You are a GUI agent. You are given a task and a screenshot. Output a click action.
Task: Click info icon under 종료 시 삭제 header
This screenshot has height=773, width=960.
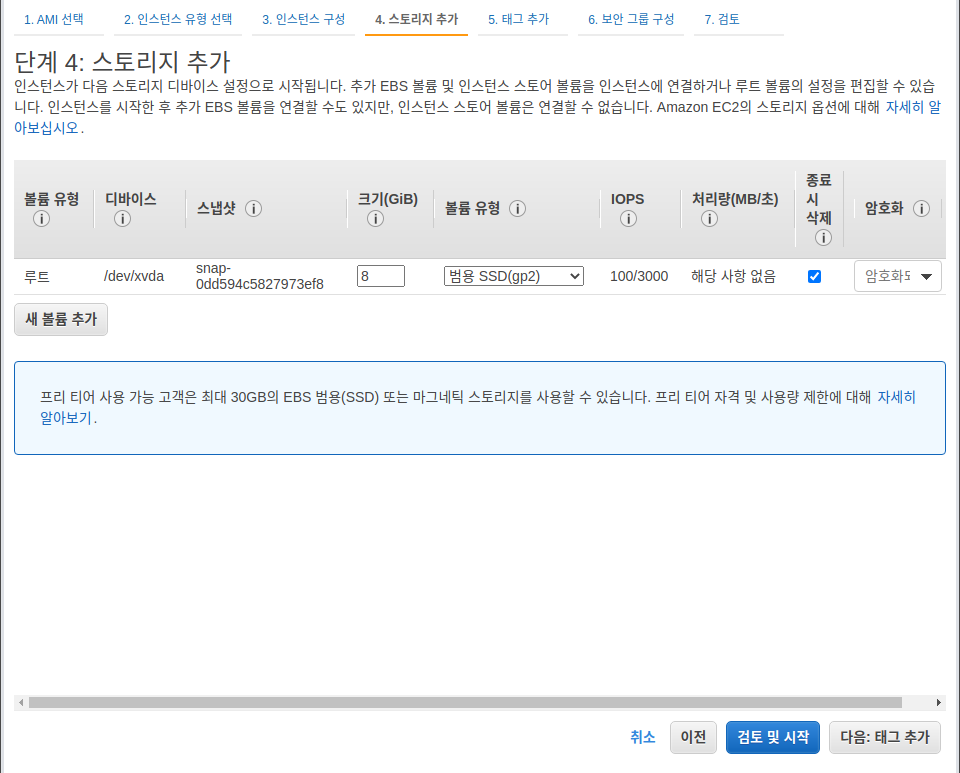click(x=823, y=237)
